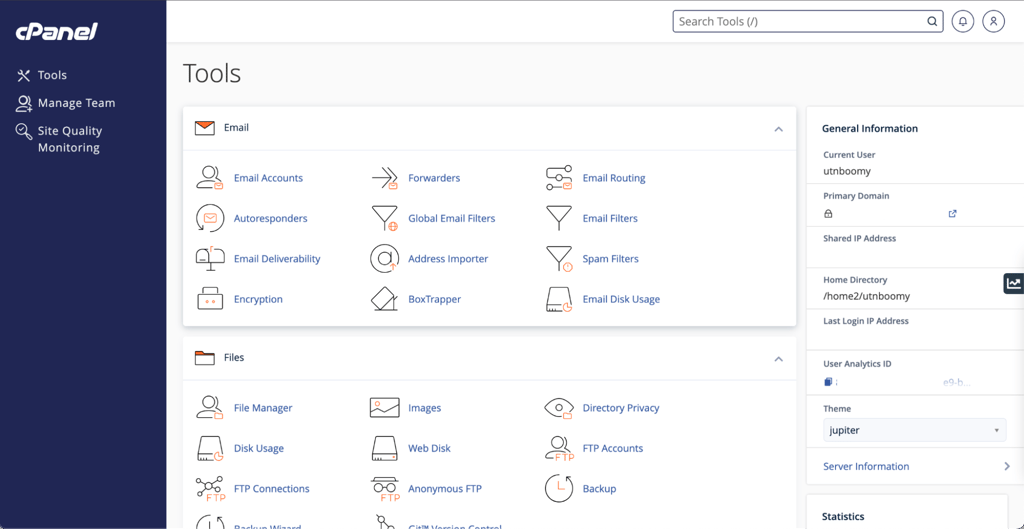Open the Forwarders arrow icon
This screenshot has height=529, width=1024.
(x=385, y=178)
